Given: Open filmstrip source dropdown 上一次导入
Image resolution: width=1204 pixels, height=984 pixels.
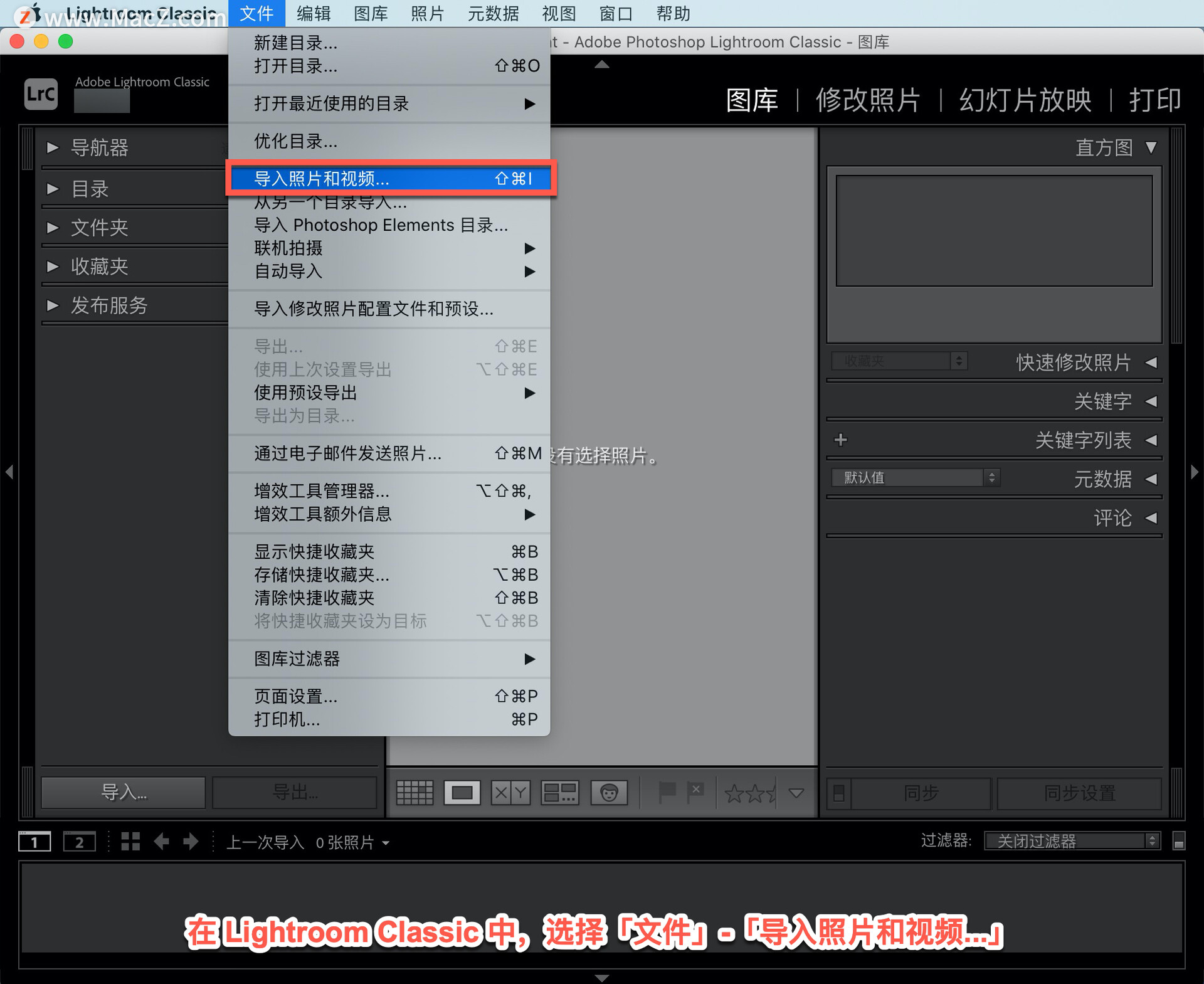Looking at the screenshot, I should pos(308,842).
